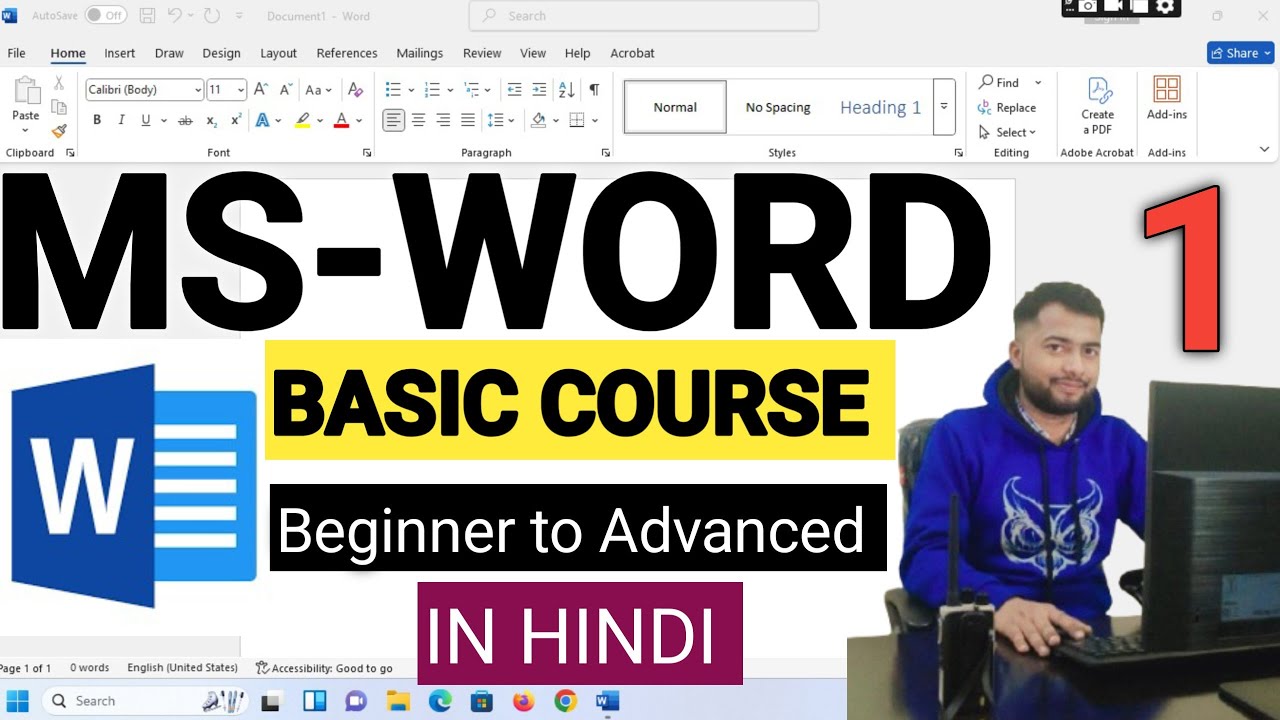Image resolution: width=1280 pixels, height=720 pixels.
Task: Select the Format Painter brush
Action: click(x=59, y=131)
